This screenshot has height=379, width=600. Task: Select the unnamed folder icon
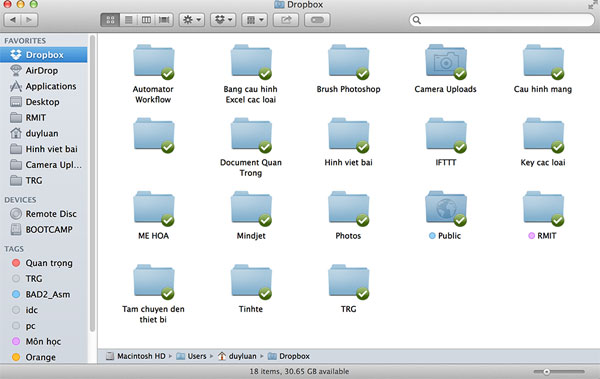coord(153,135)
